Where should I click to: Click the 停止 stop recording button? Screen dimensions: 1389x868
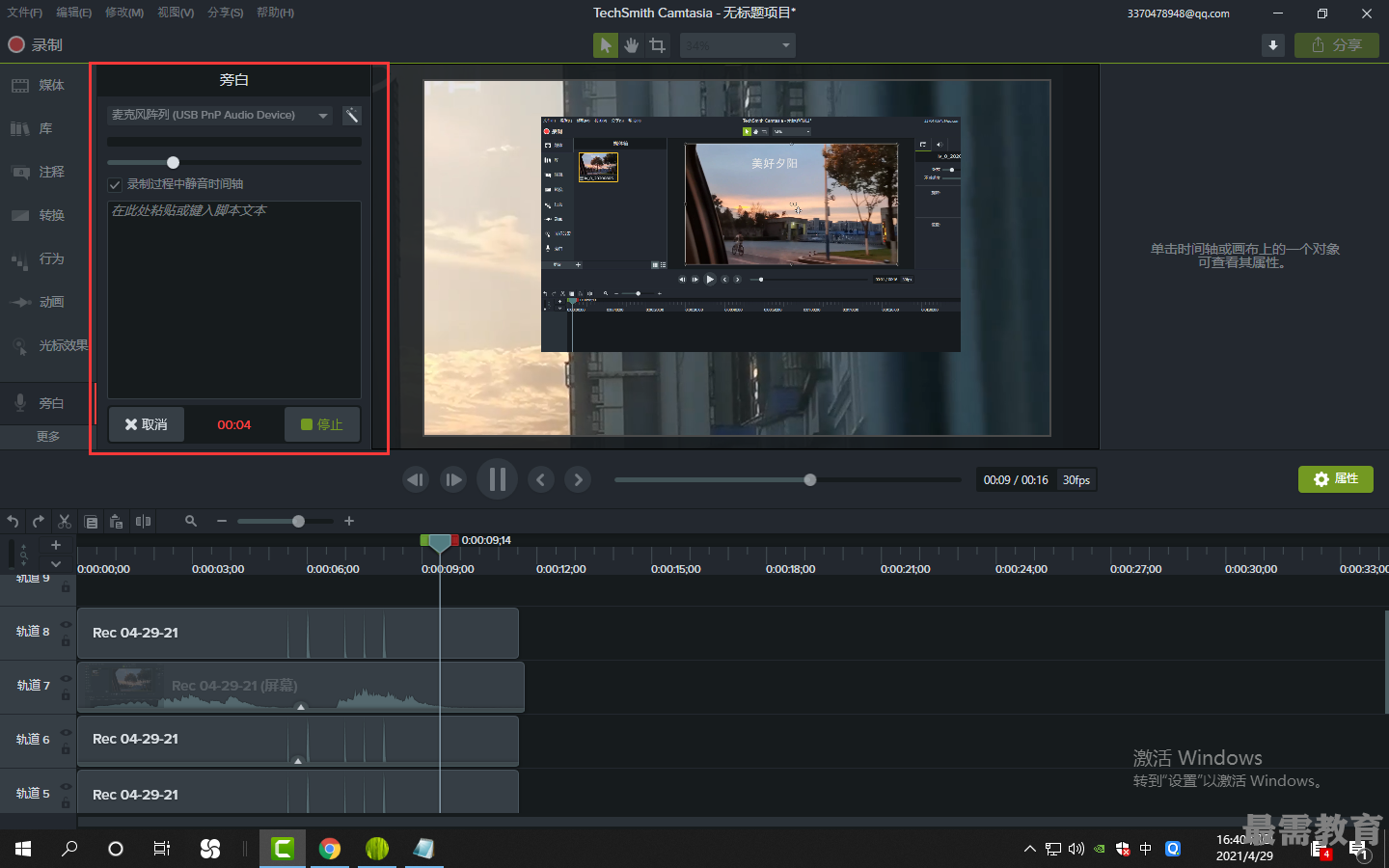tap(322, 424)
